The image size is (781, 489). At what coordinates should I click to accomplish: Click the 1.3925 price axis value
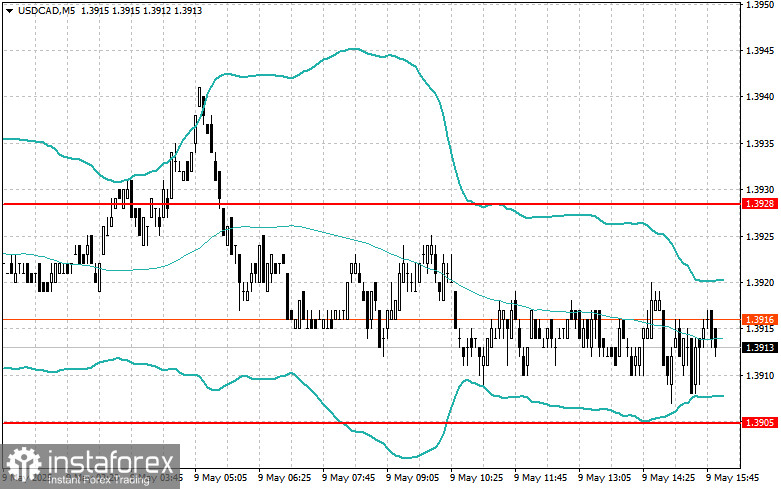pos(760,237)
